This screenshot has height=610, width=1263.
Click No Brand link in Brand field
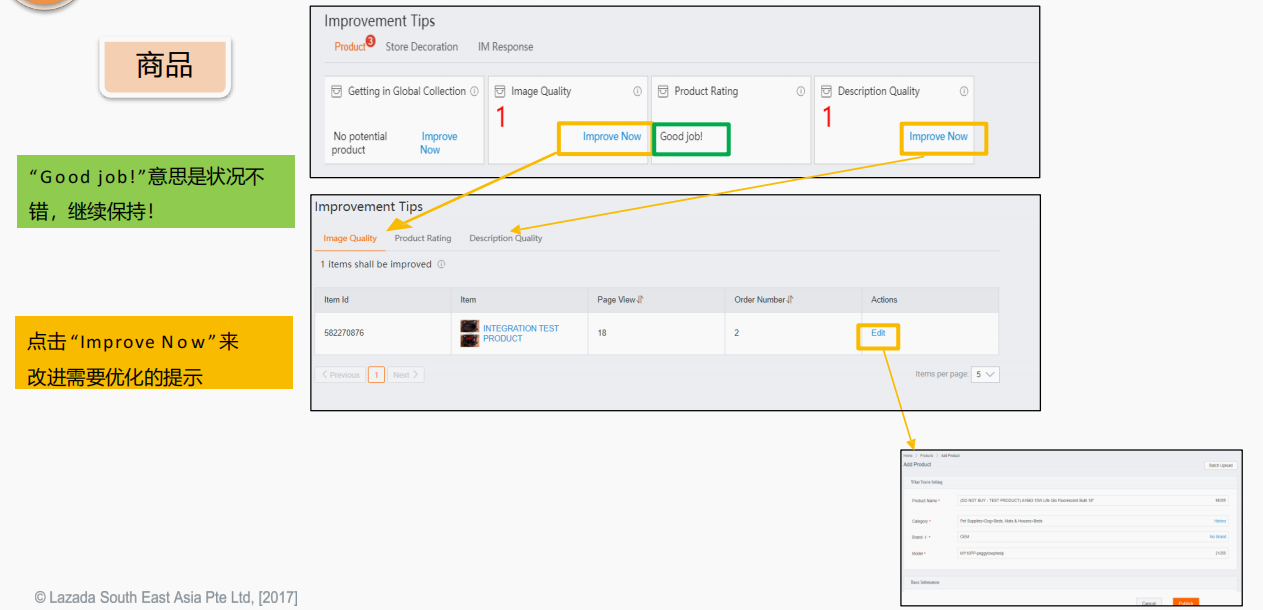tap(1218, 537)
